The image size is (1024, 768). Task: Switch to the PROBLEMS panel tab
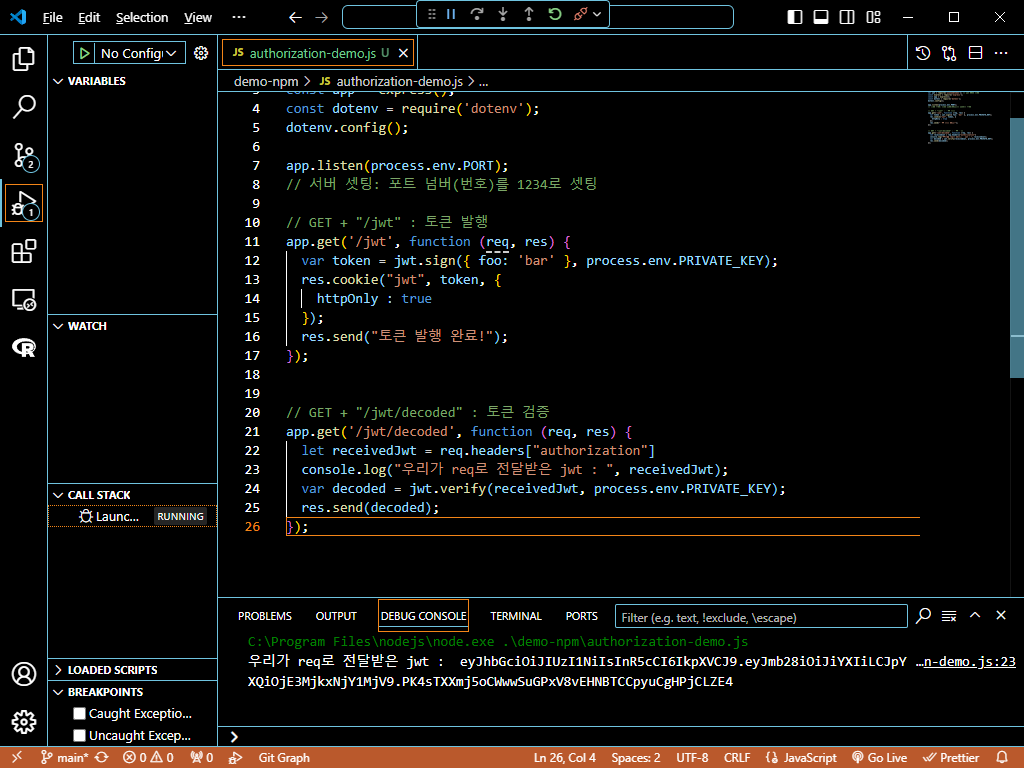click(x=264, y=616)
